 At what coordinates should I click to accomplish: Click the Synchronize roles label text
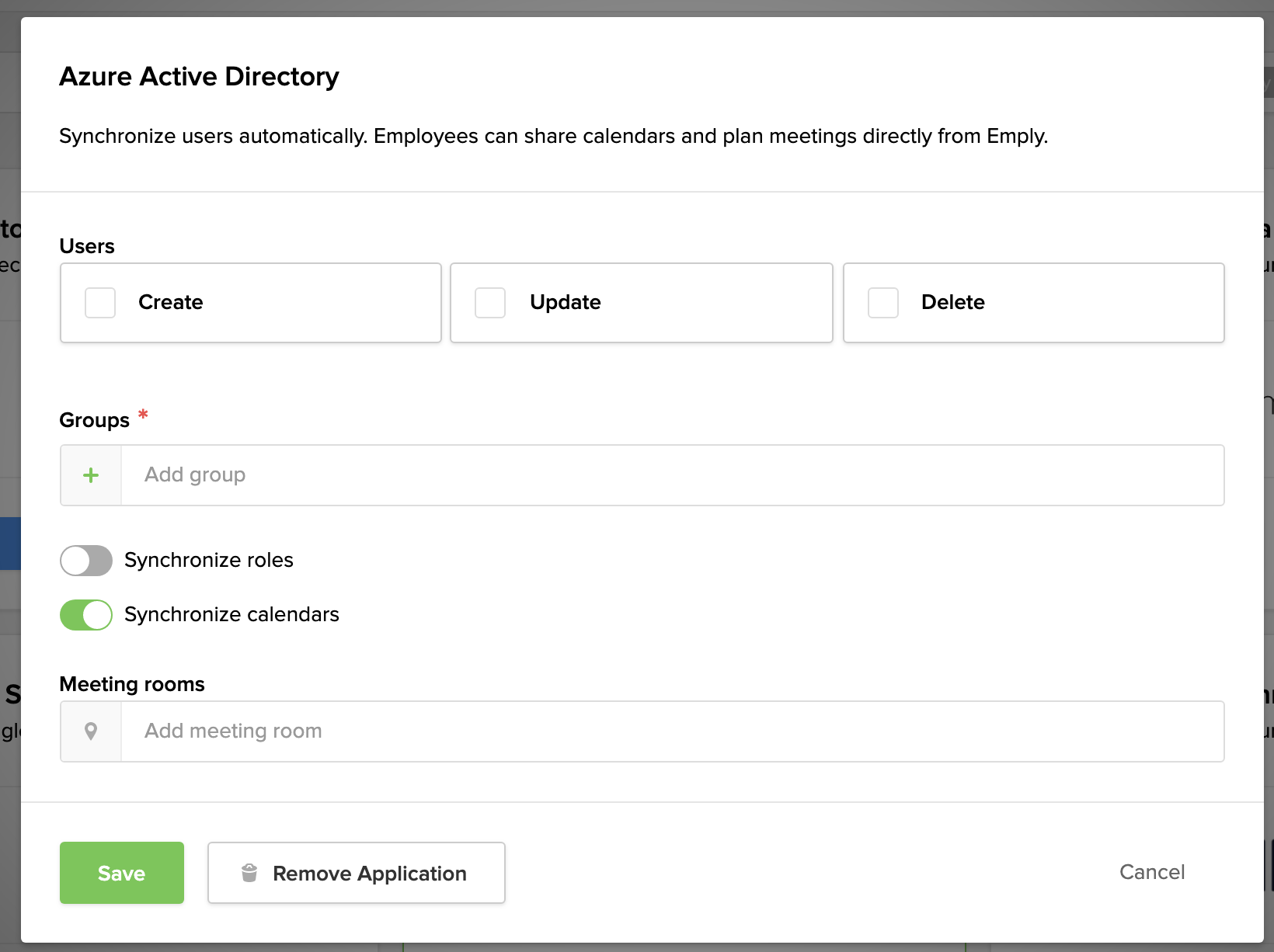tap(209, 560)
